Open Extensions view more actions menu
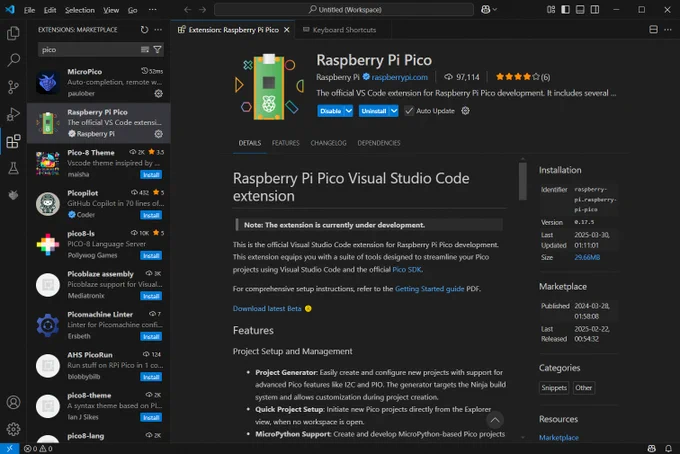Viewport: 680px width, 454px height. (x=158, y=29)
